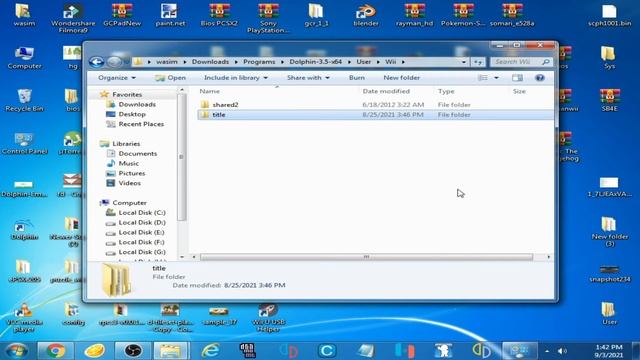The width and height of the screenshot is (640, 360).
Task: Expand the Share with menu
Action: tap(308, 78)
